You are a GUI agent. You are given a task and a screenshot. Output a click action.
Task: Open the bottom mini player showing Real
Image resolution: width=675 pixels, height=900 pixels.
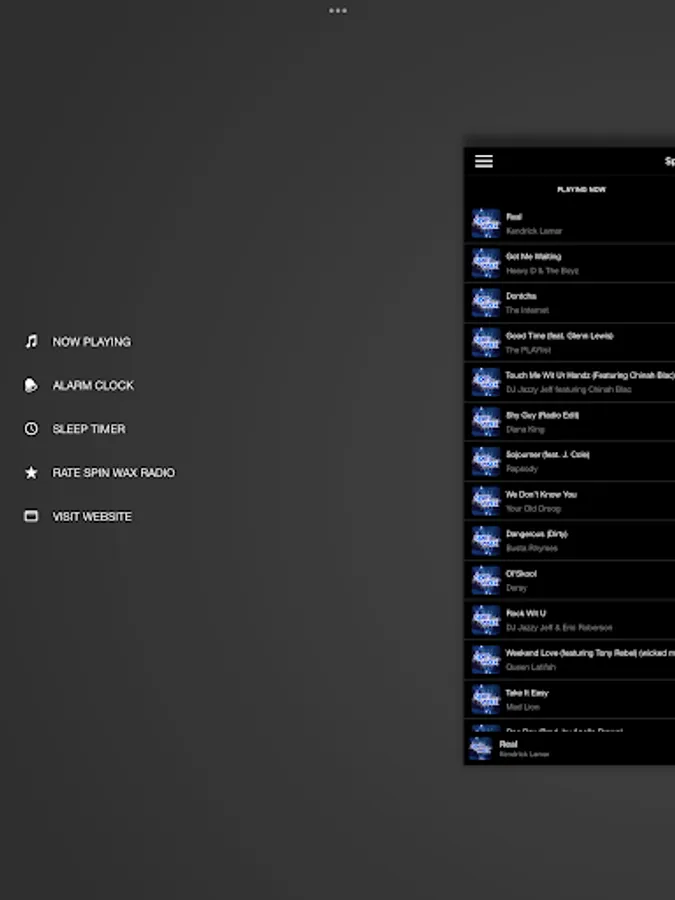[569, 748]
